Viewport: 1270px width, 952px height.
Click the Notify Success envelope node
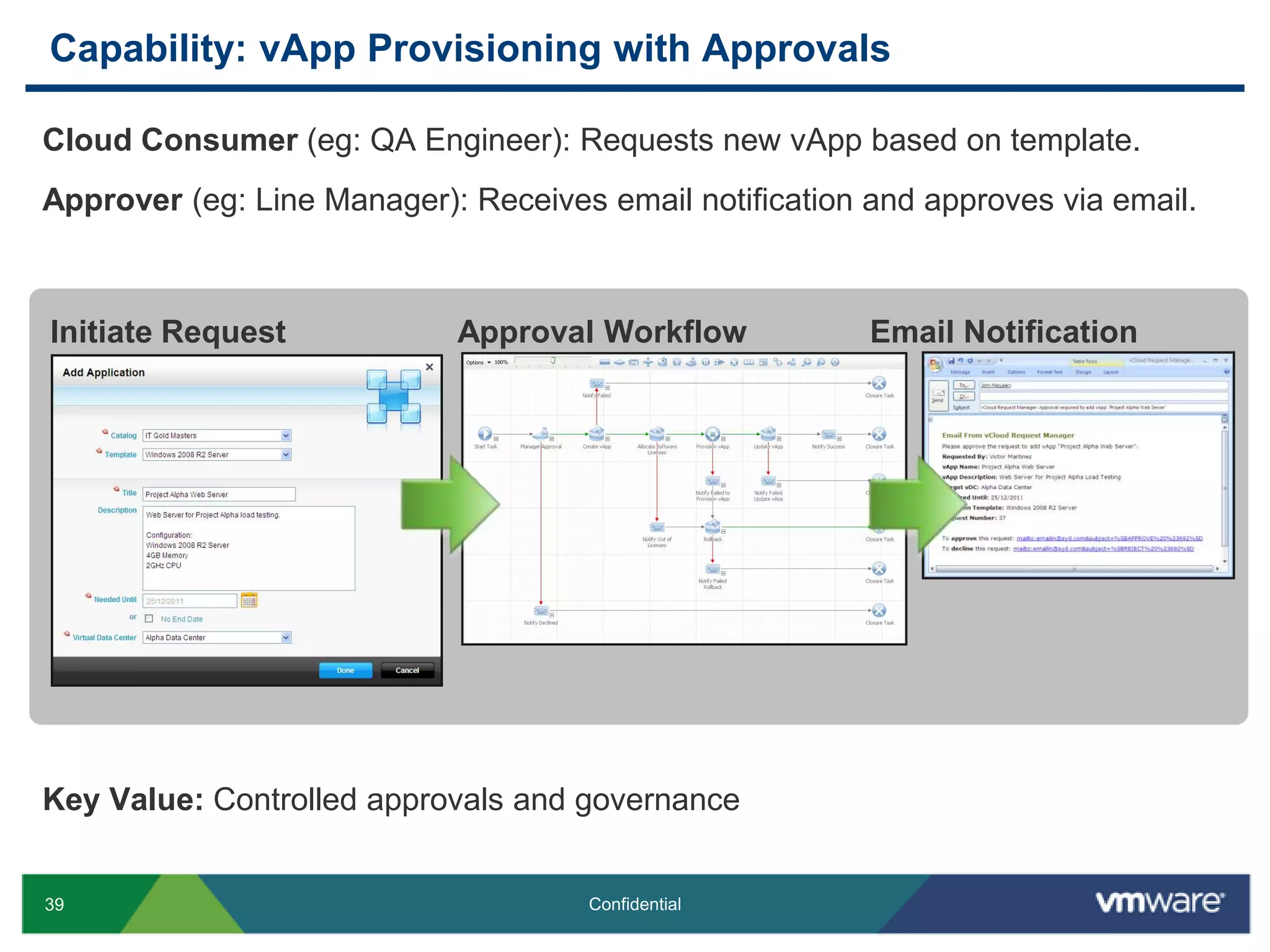[828, 434]
